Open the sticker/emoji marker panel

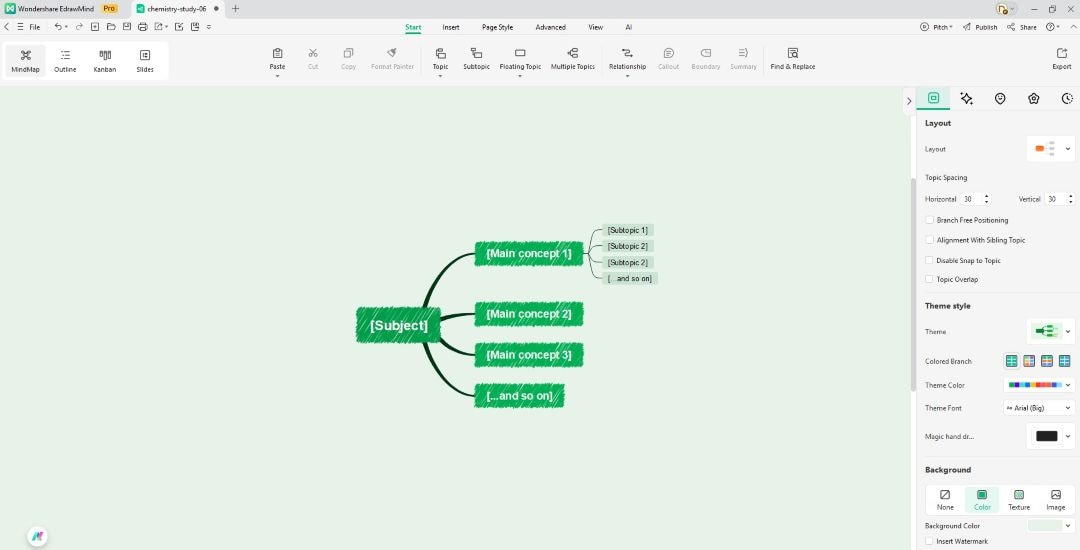(1000, 98)
